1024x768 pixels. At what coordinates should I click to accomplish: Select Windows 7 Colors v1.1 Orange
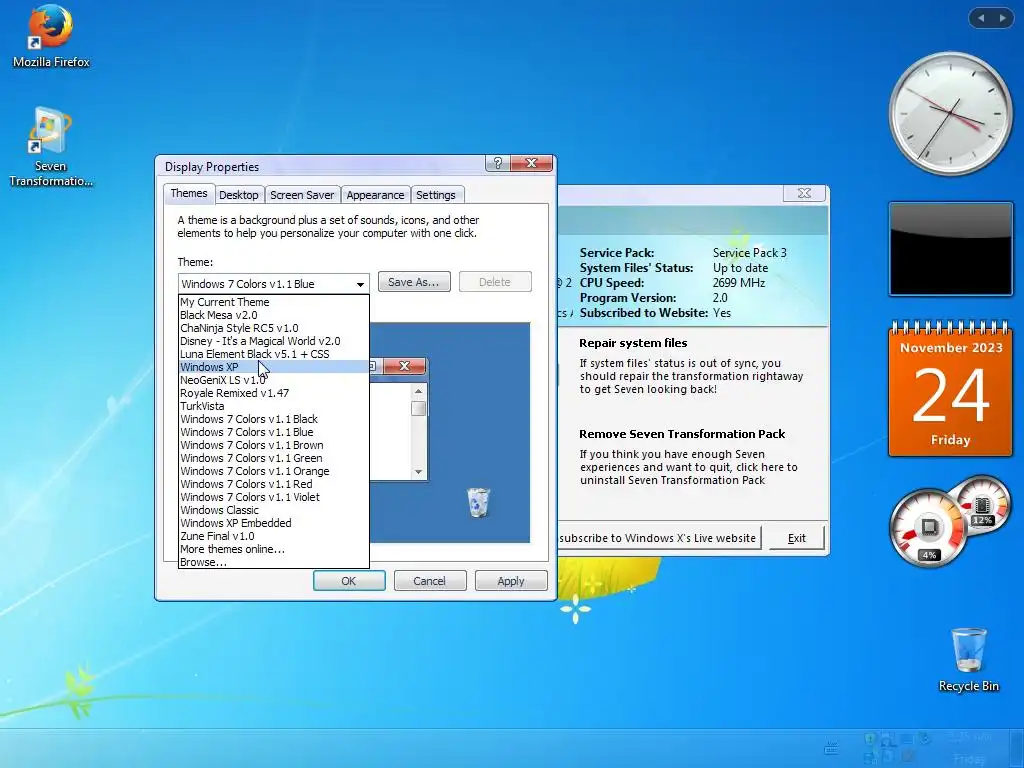click(274, 472)
